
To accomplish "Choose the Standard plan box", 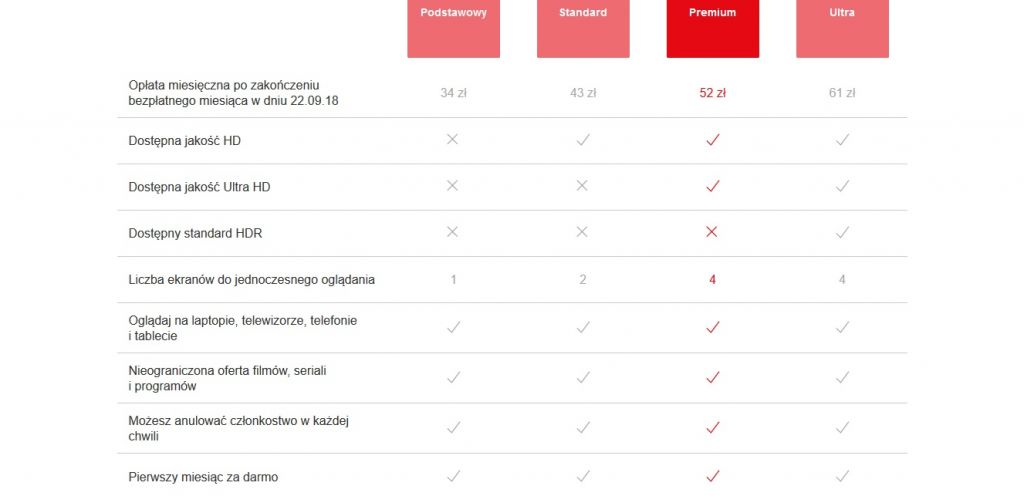I will 583,27.
